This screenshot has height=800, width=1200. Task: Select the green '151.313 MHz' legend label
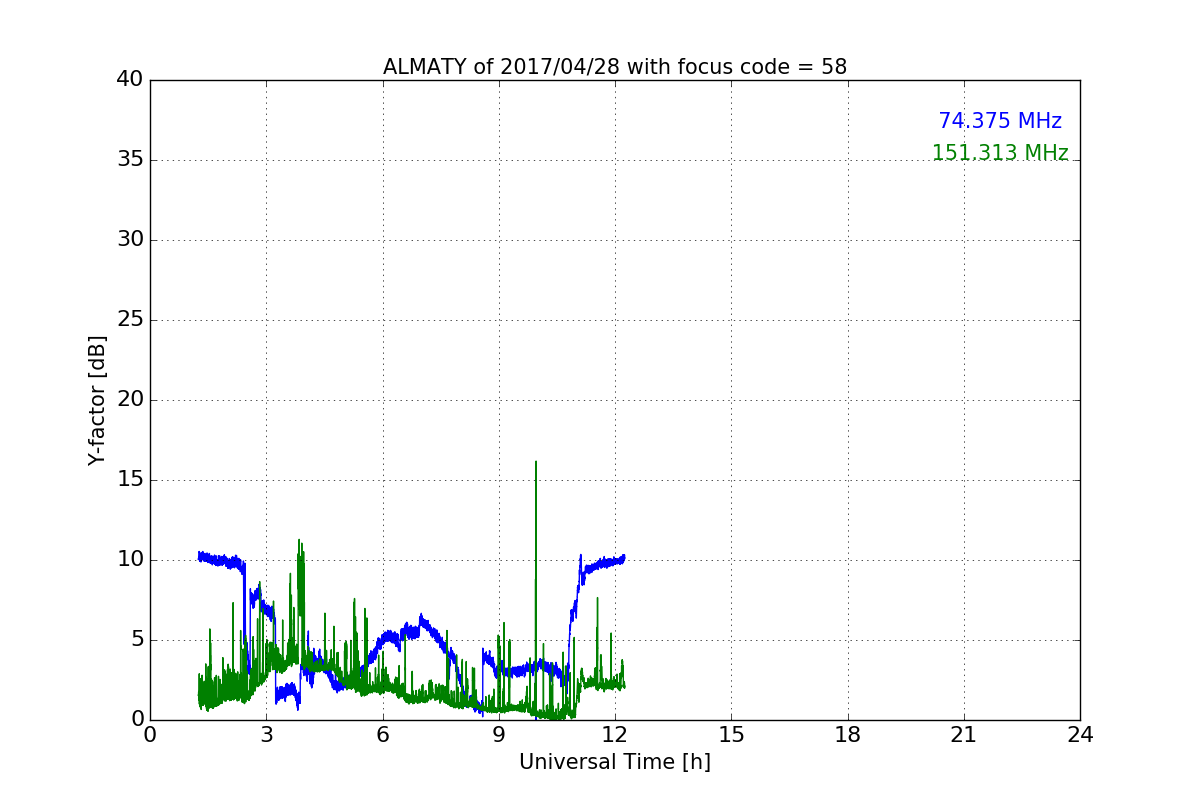pyautogui.click(x=1000, y=153)
